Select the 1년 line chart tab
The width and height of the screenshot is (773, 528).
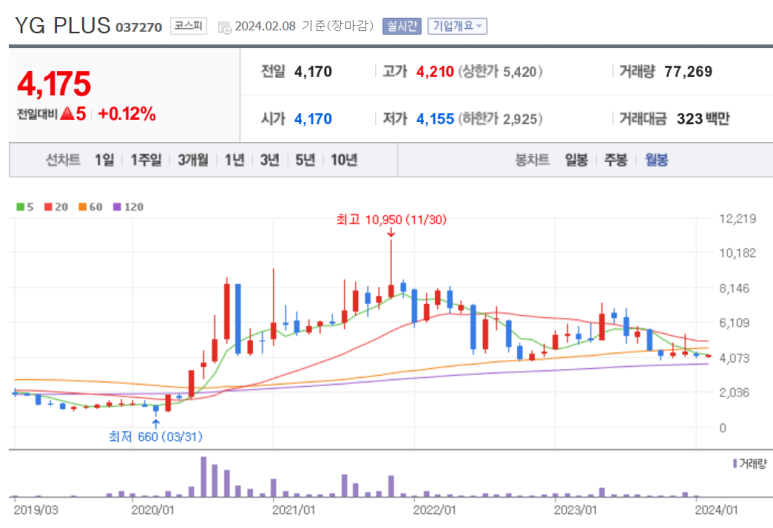(x=235, y=160)
